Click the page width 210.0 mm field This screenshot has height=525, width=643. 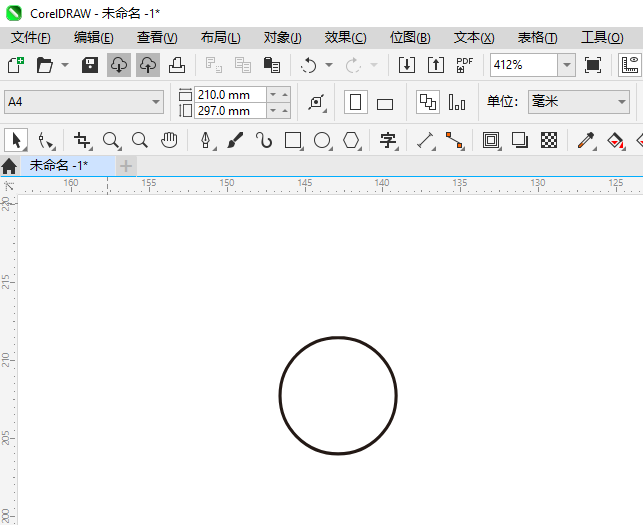[230, 95]
